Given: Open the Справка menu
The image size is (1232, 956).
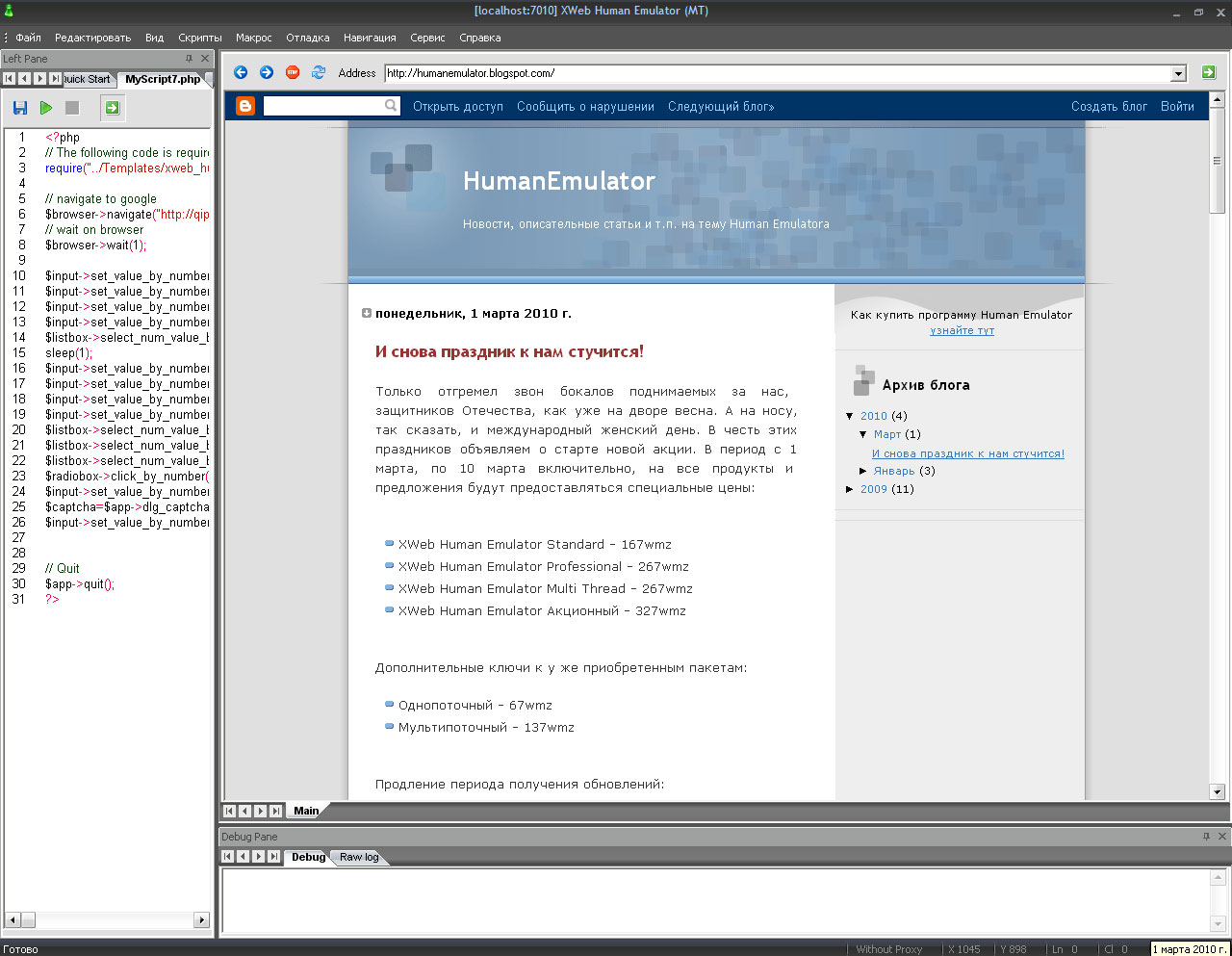Looking at the screenshot, I should coord(480,38).
